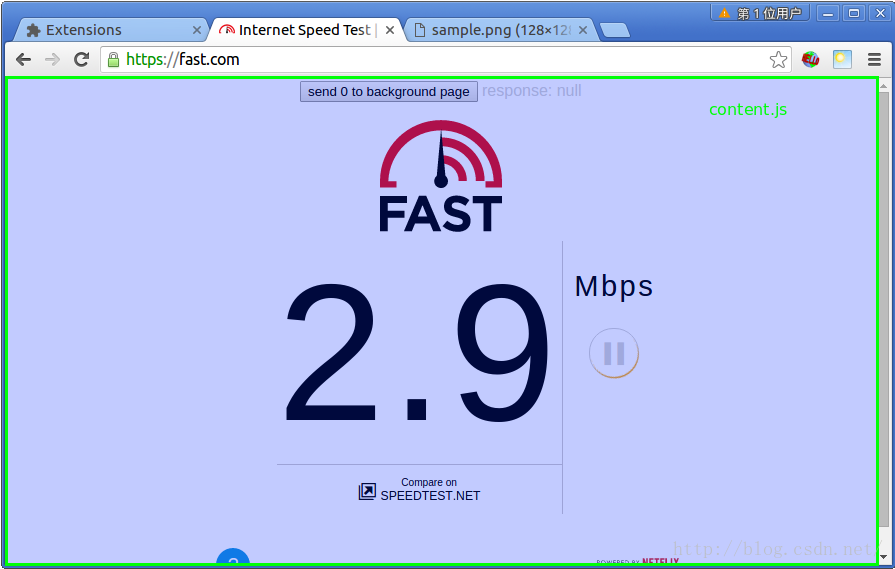Open the Chrome hamburger menu
This screenshot has height=569, width=895.
click(874, 59)
